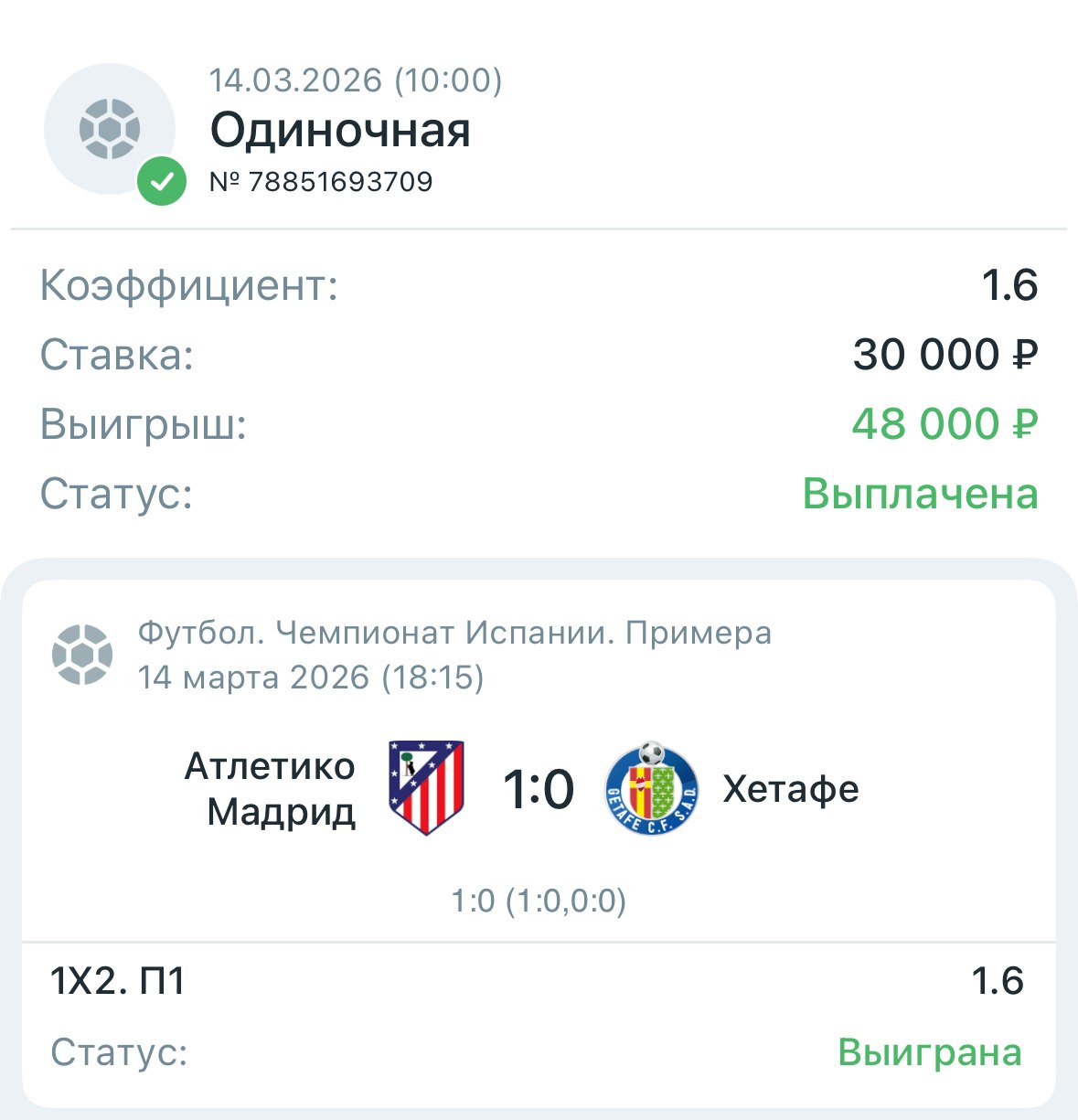Click the Getafe club crest
This screenshot has height=1120, width=1078.
click(x=652, y=790)
